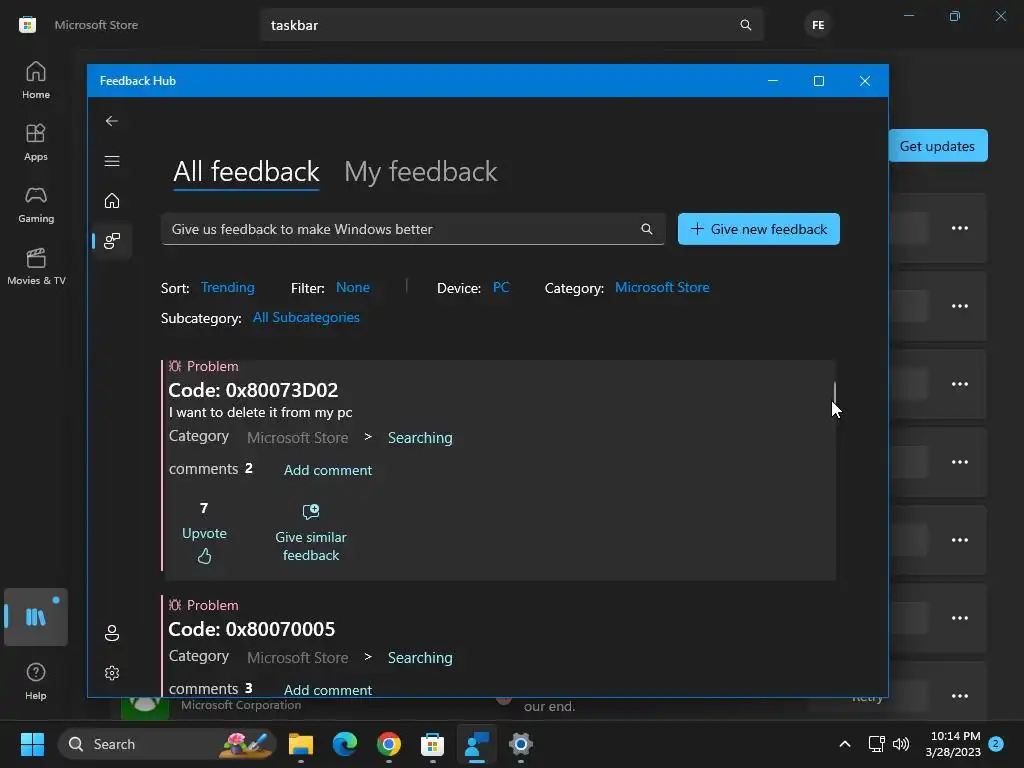
Task: Open Windows Start menu
Action: [x=32, y=744]
